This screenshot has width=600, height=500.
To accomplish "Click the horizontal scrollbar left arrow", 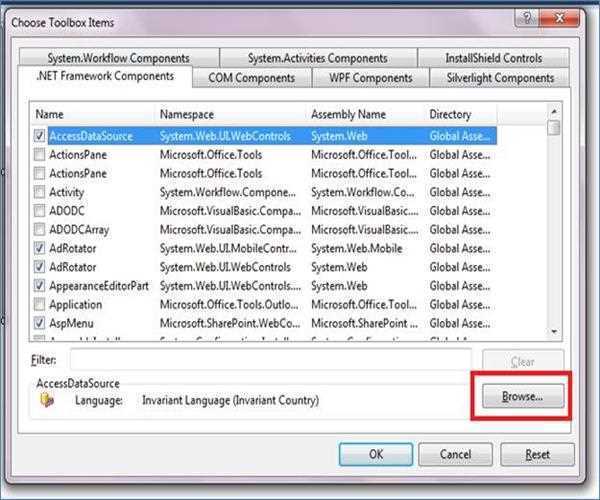I will click(x=38, y=340).
